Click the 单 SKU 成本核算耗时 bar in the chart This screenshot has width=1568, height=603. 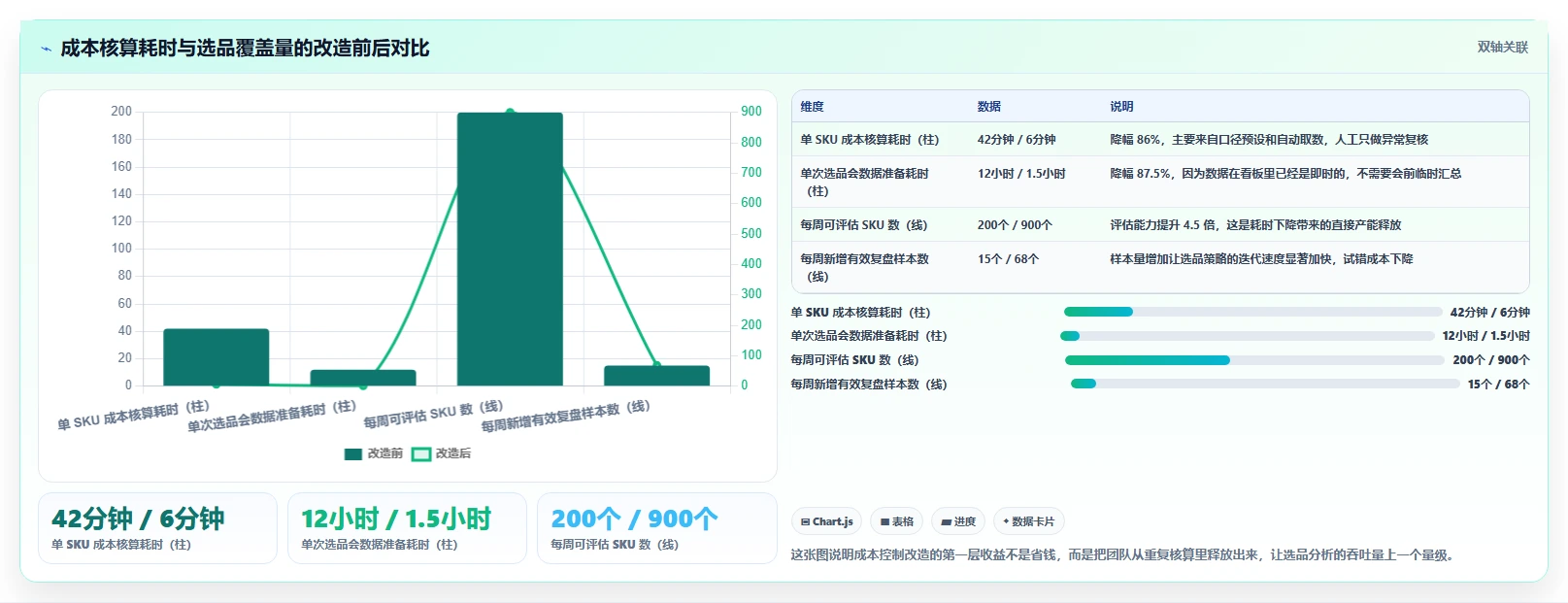click(216, 357)
